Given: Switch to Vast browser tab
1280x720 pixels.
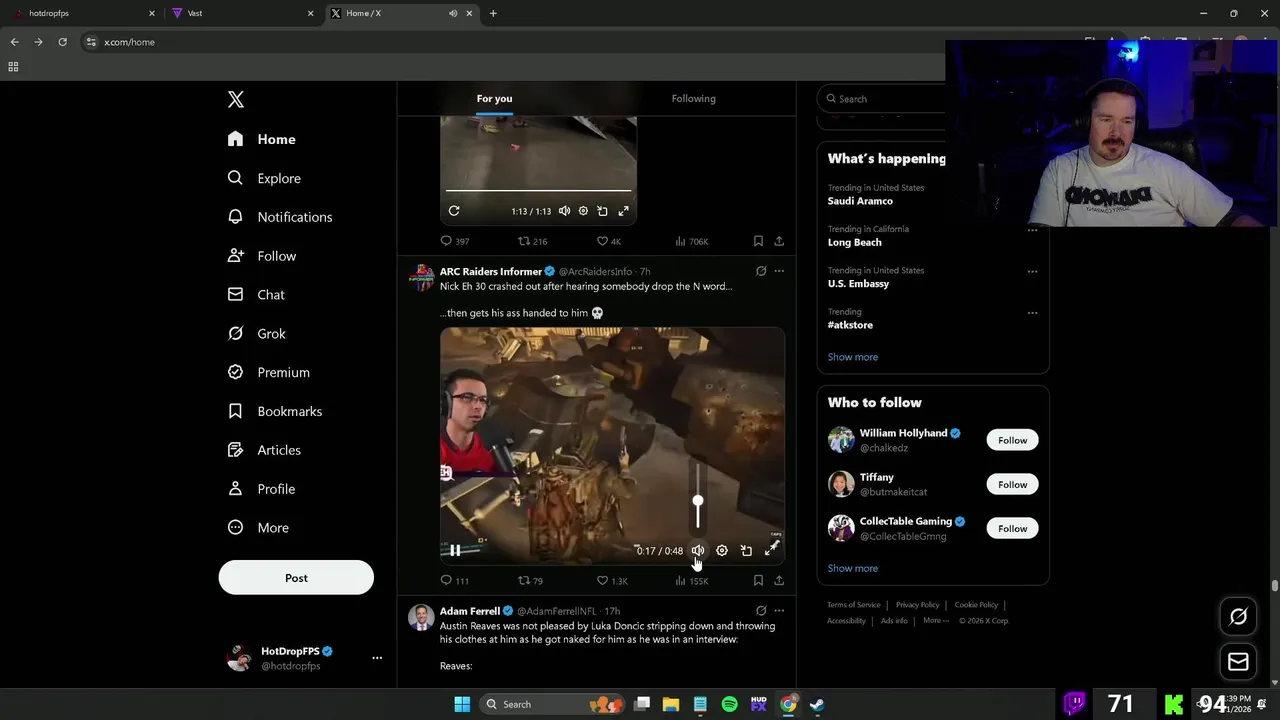Looking at the screenshot, I should 240,13.
